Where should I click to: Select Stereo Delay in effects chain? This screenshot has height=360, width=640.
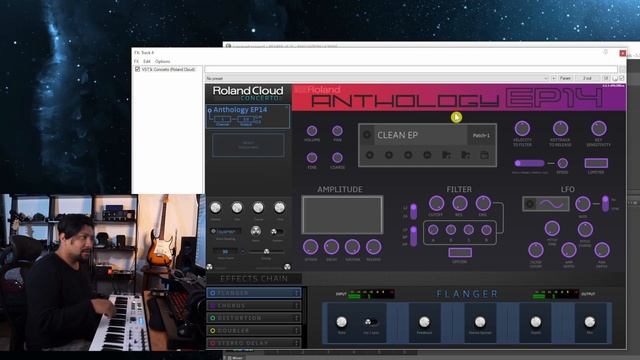tap(253, 343)
